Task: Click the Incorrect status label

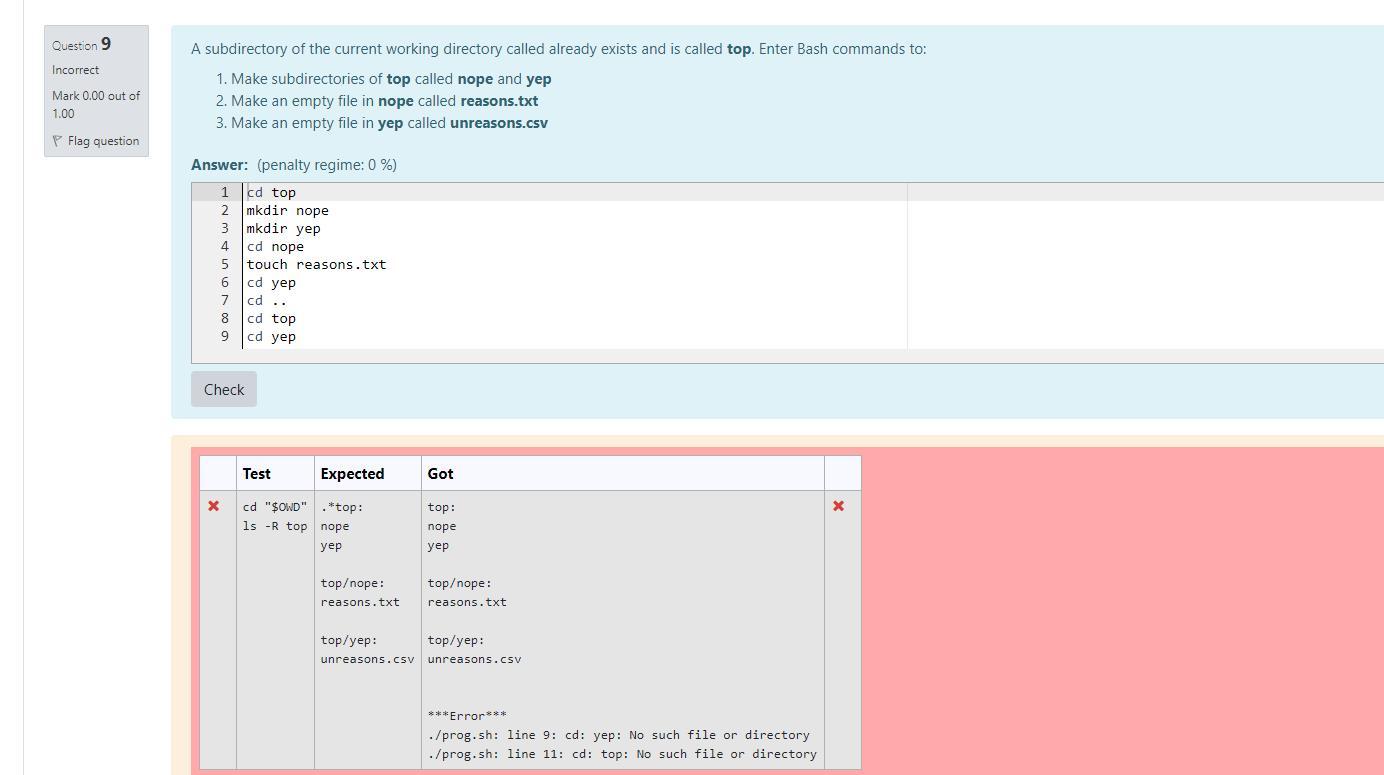Action: coord(75,69)
